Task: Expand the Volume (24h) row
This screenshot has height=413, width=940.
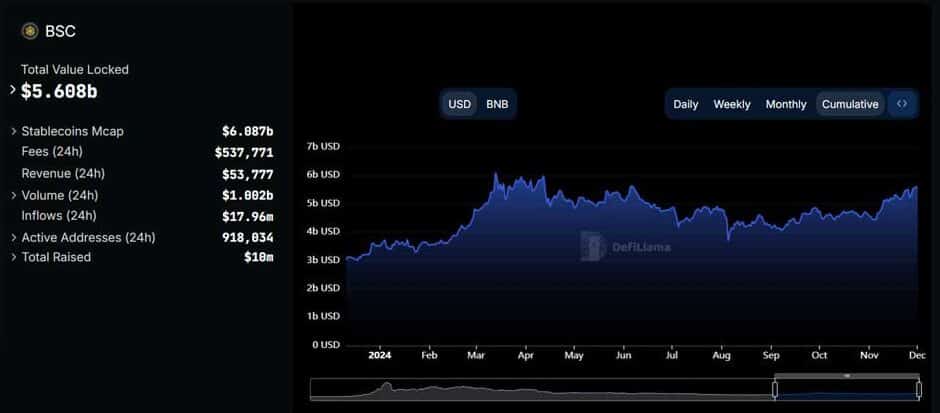Action: tap(14, 195)
